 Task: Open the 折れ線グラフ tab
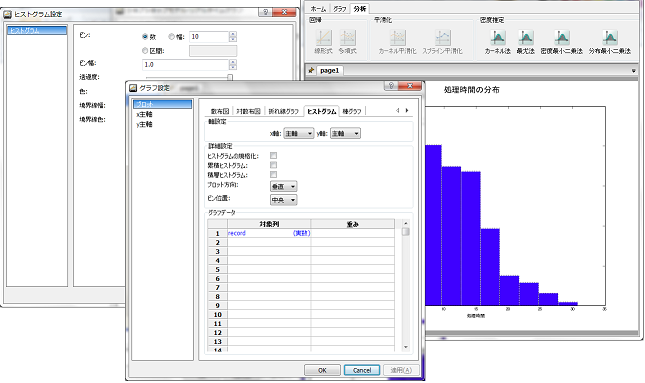pos(283,111)
